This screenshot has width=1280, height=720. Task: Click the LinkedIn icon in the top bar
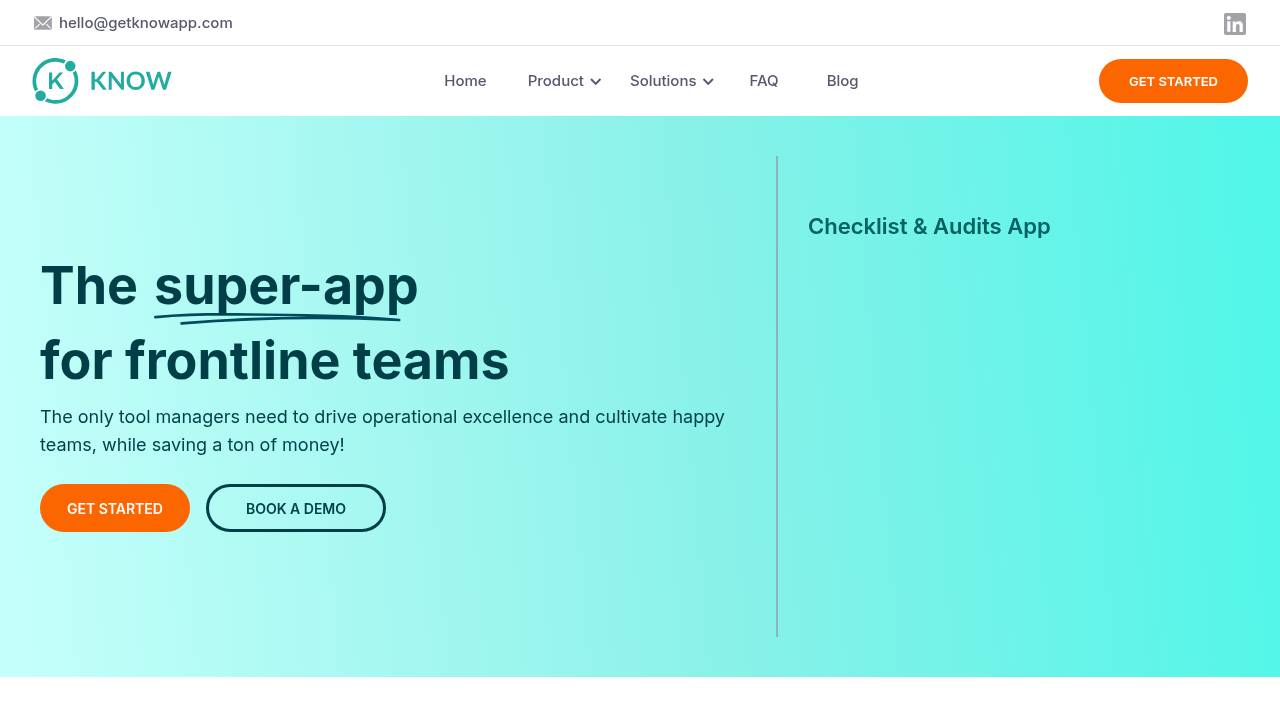1235,24
